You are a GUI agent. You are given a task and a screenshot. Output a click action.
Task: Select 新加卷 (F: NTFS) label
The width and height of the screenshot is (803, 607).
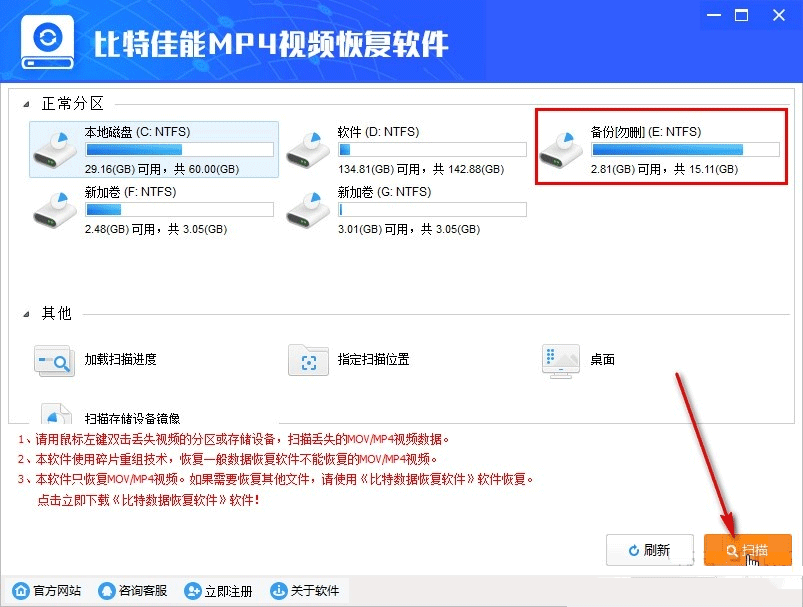pyautogui.click(x=130, y=192)
